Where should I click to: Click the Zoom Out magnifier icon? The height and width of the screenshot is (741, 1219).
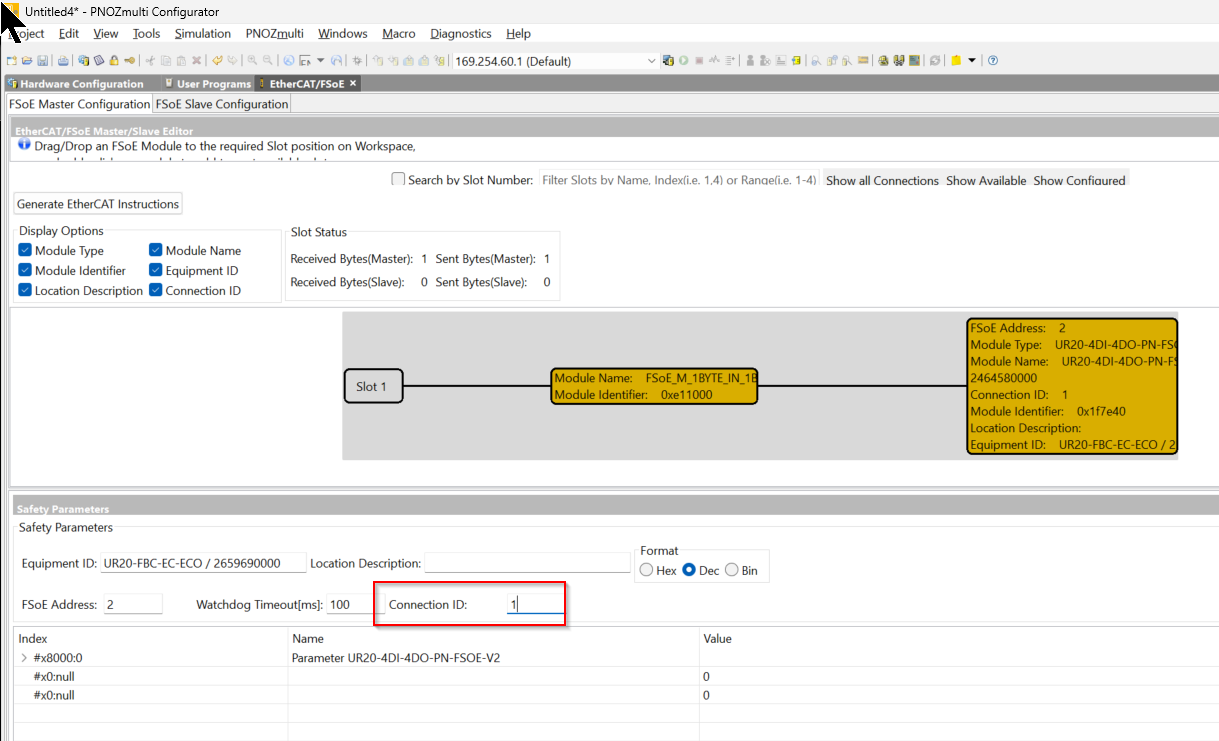click(267, 61)
